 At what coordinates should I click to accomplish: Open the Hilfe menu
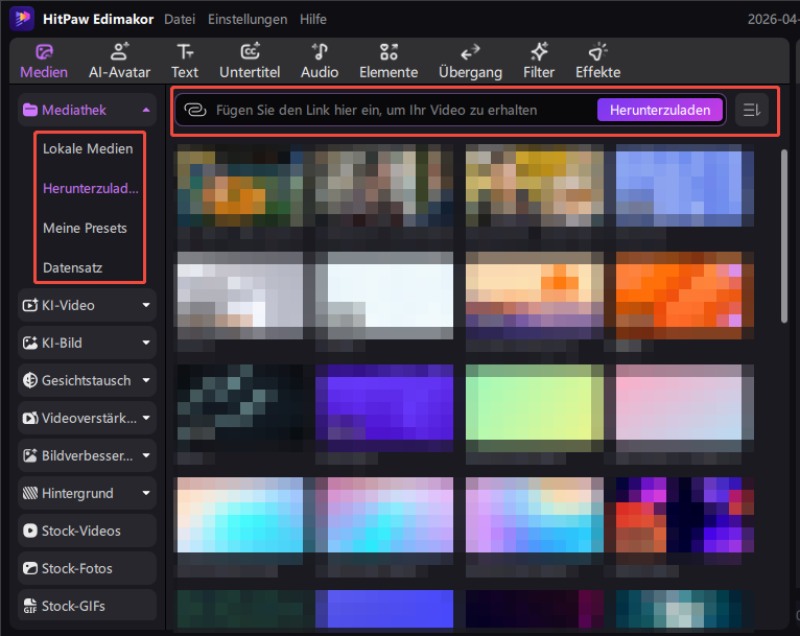313,19
